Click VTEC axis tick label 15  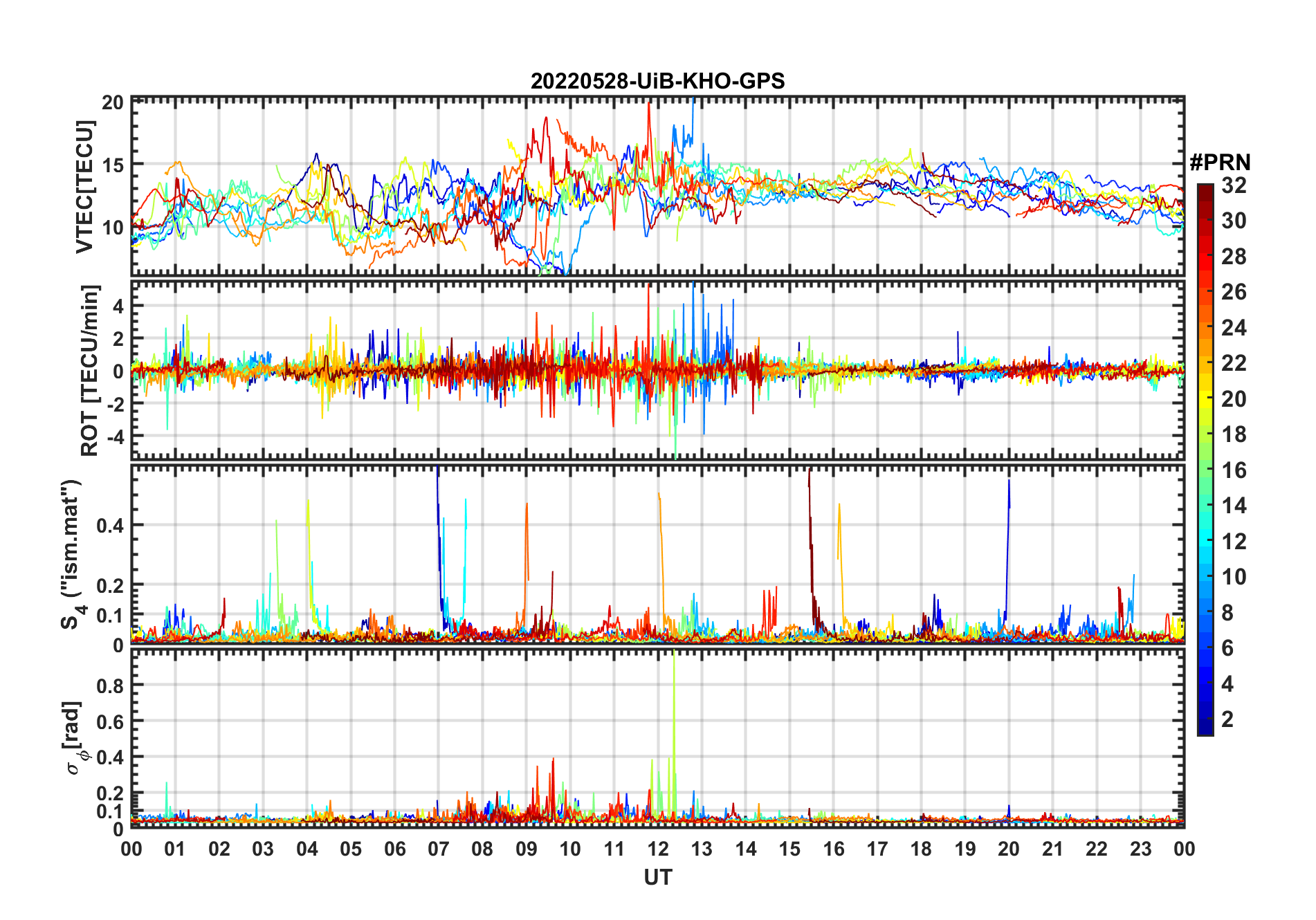pyautogui.click(x=113, y=165)
